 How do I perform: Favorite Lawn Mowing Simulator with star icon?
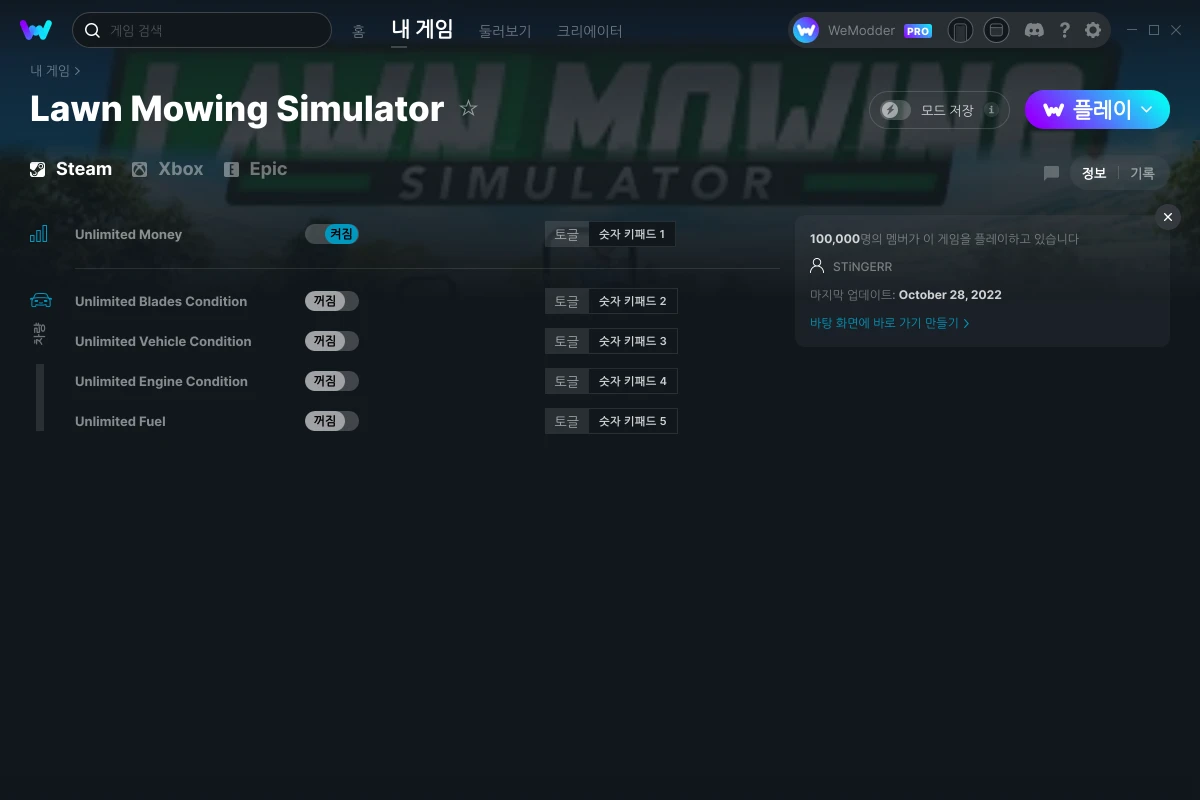point(468,108)
